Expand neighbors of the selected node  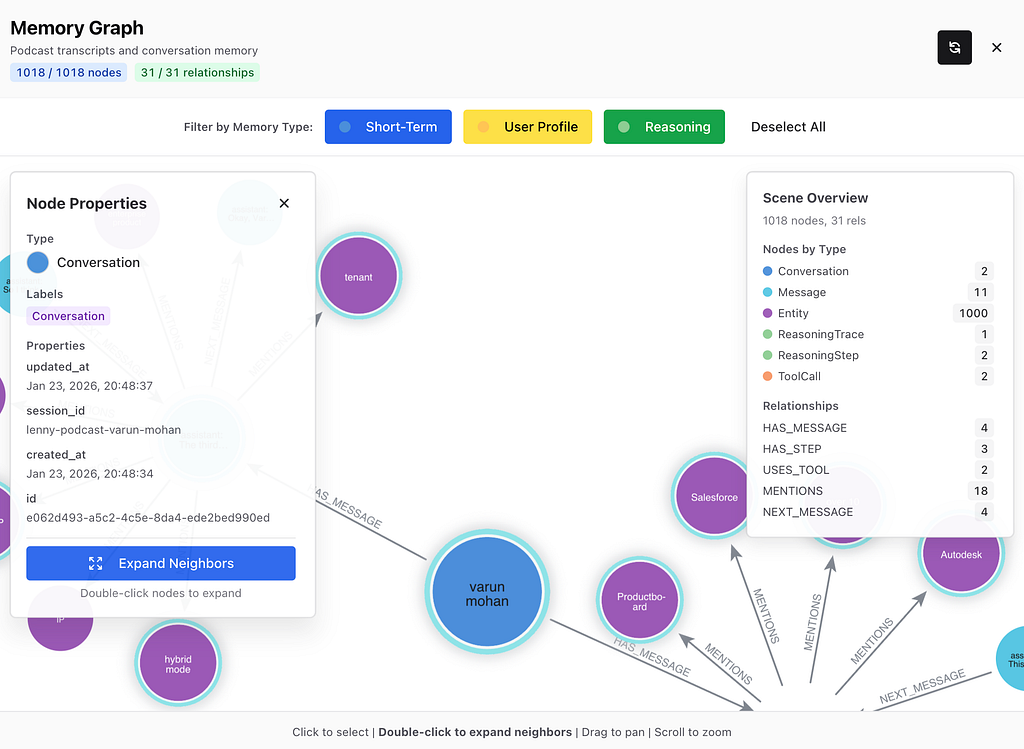pyautogui.click(x=161, y=563)
